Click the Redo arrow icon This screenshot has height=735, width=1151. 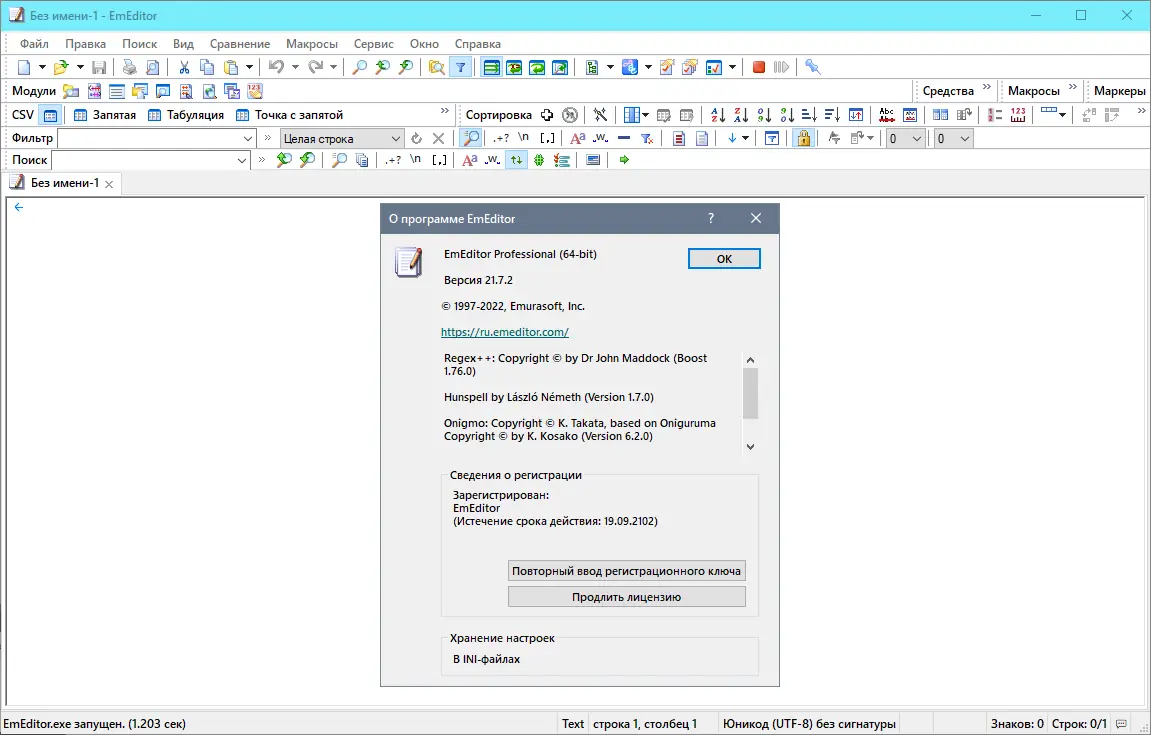(316, 68)
